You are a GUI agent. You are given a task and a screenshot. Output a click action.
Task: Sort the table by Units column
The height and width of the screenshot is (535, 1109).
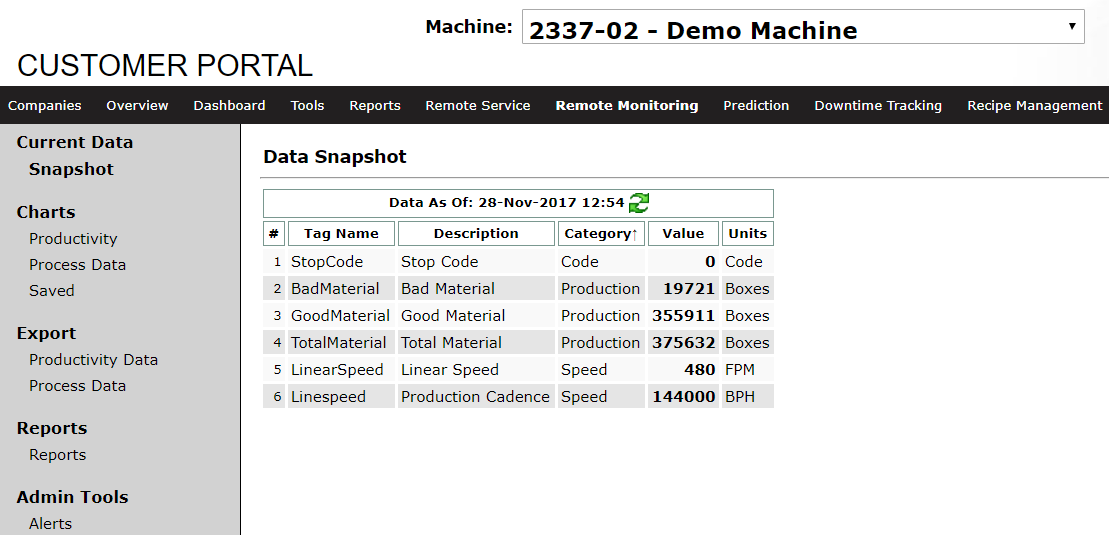click(748, 234)
